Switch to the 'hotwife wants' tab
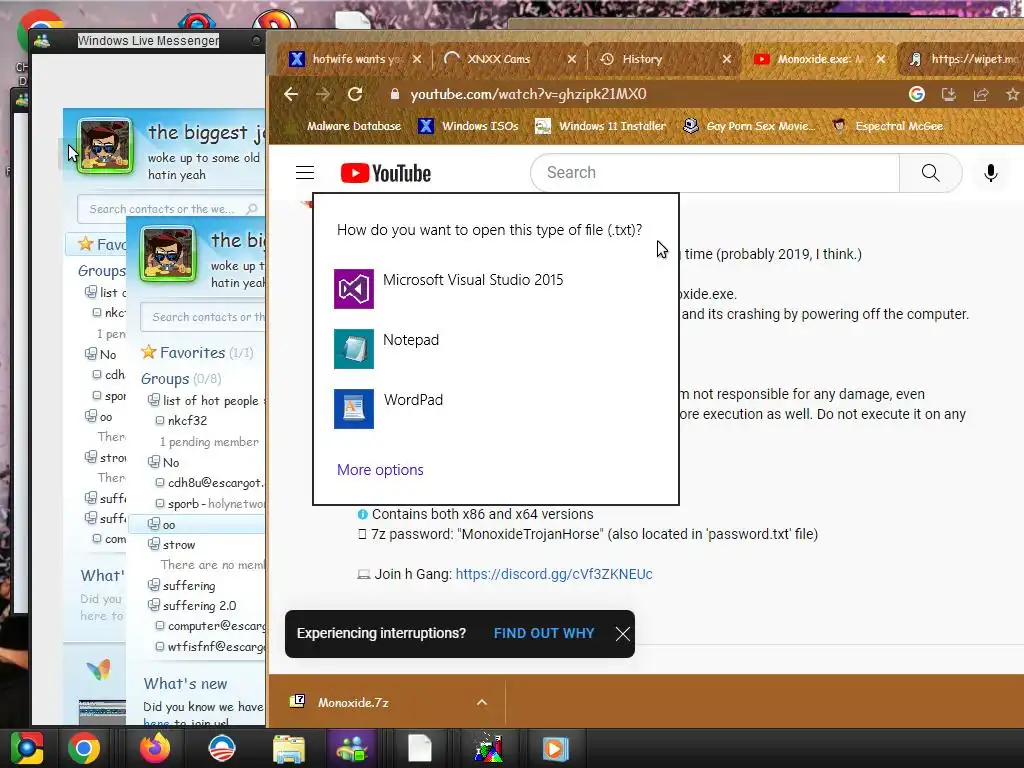The width and height of the screenshot is (1024, 768). tap(357, 59)
